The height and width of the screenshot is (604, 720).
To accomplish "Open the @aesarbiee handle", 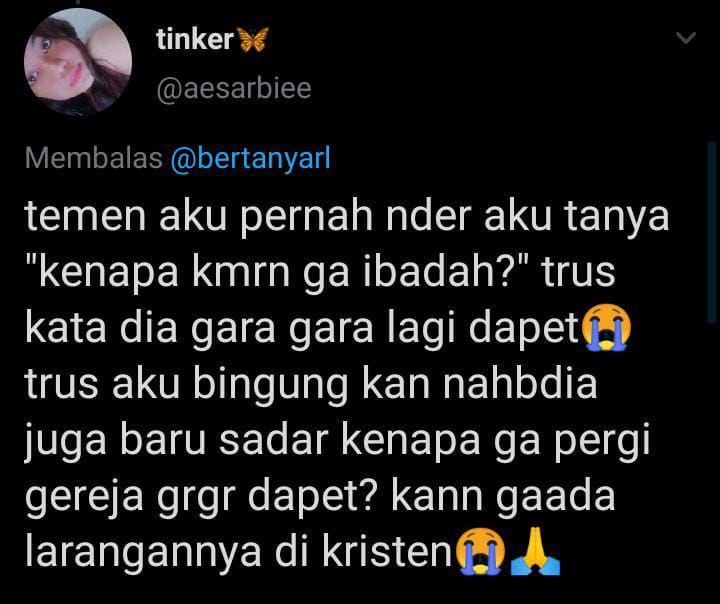I will (x=234, y=88).
